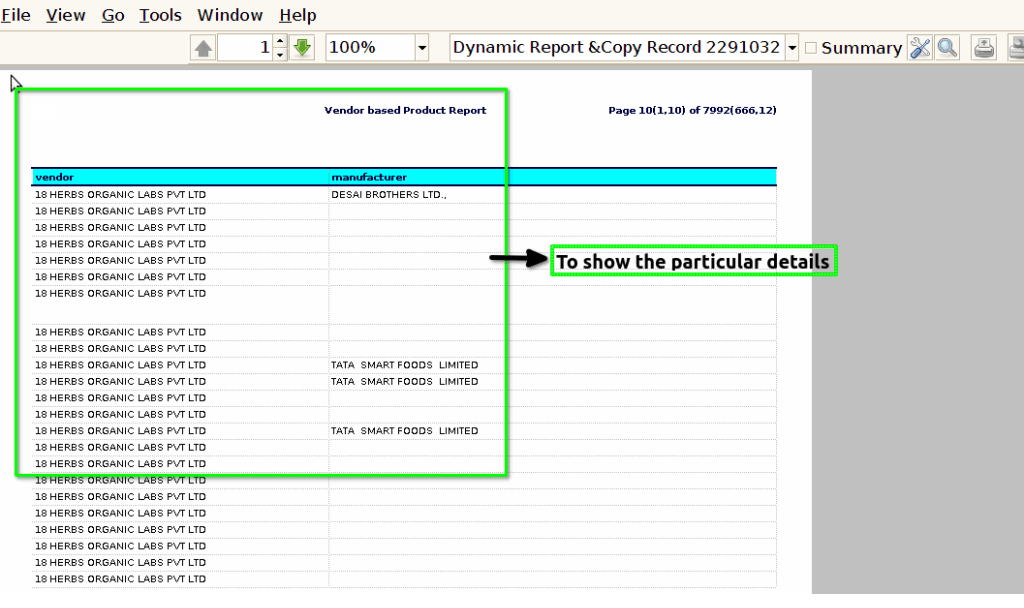Viewport: 1024px width, 608px height.
Task: Open the Window menu
Action: click(230, 15)
